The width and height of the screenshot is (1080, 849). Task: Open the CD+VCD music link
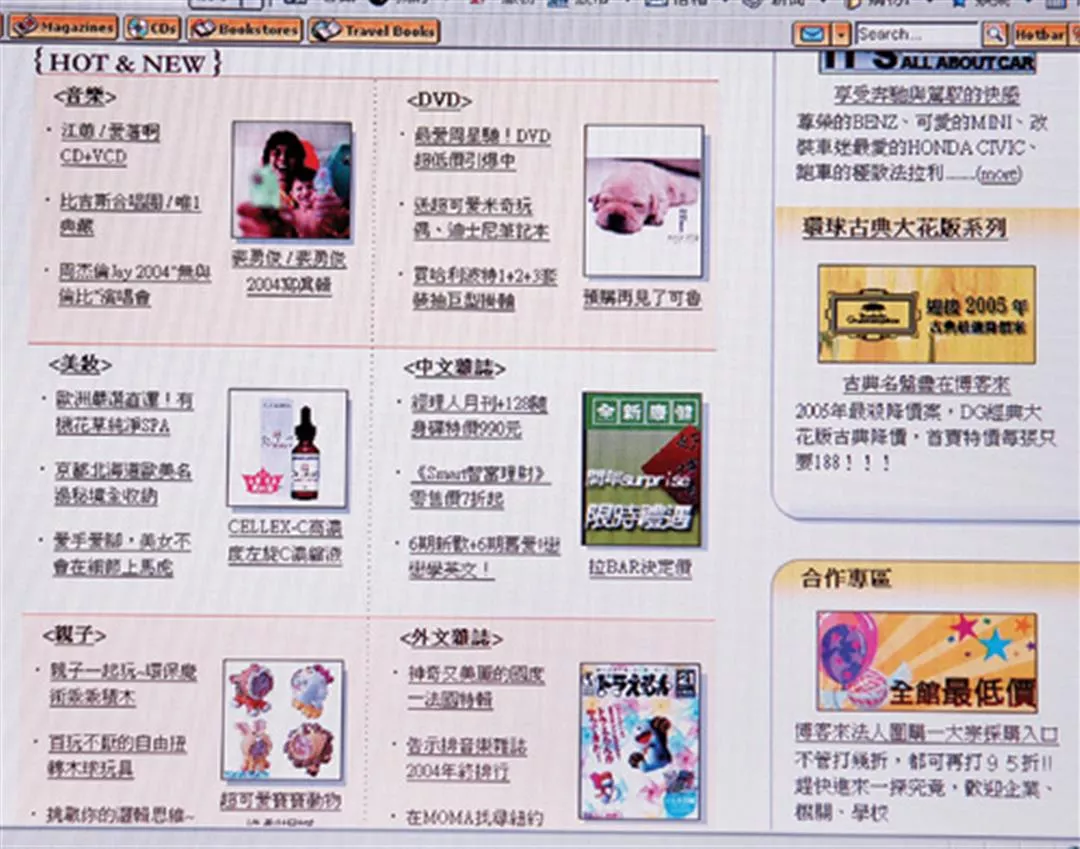[x=93, y=157]
